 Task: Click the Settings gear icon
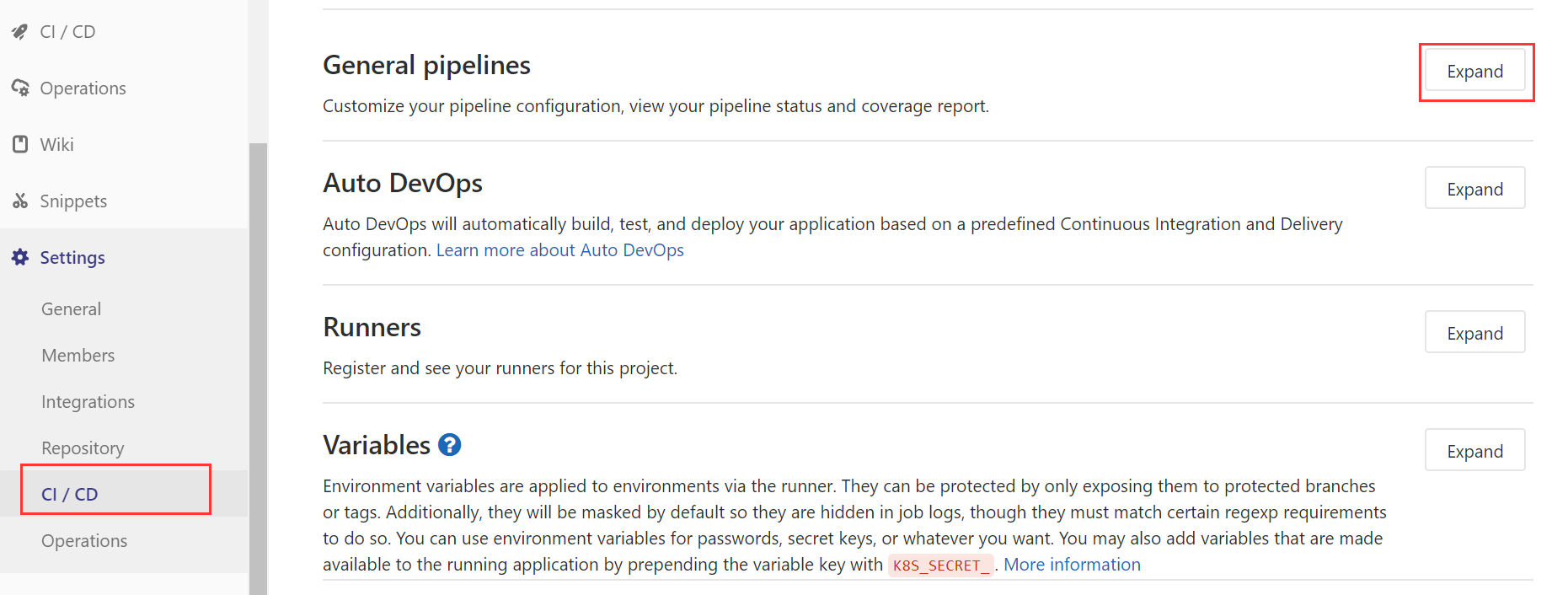point(20,257)
